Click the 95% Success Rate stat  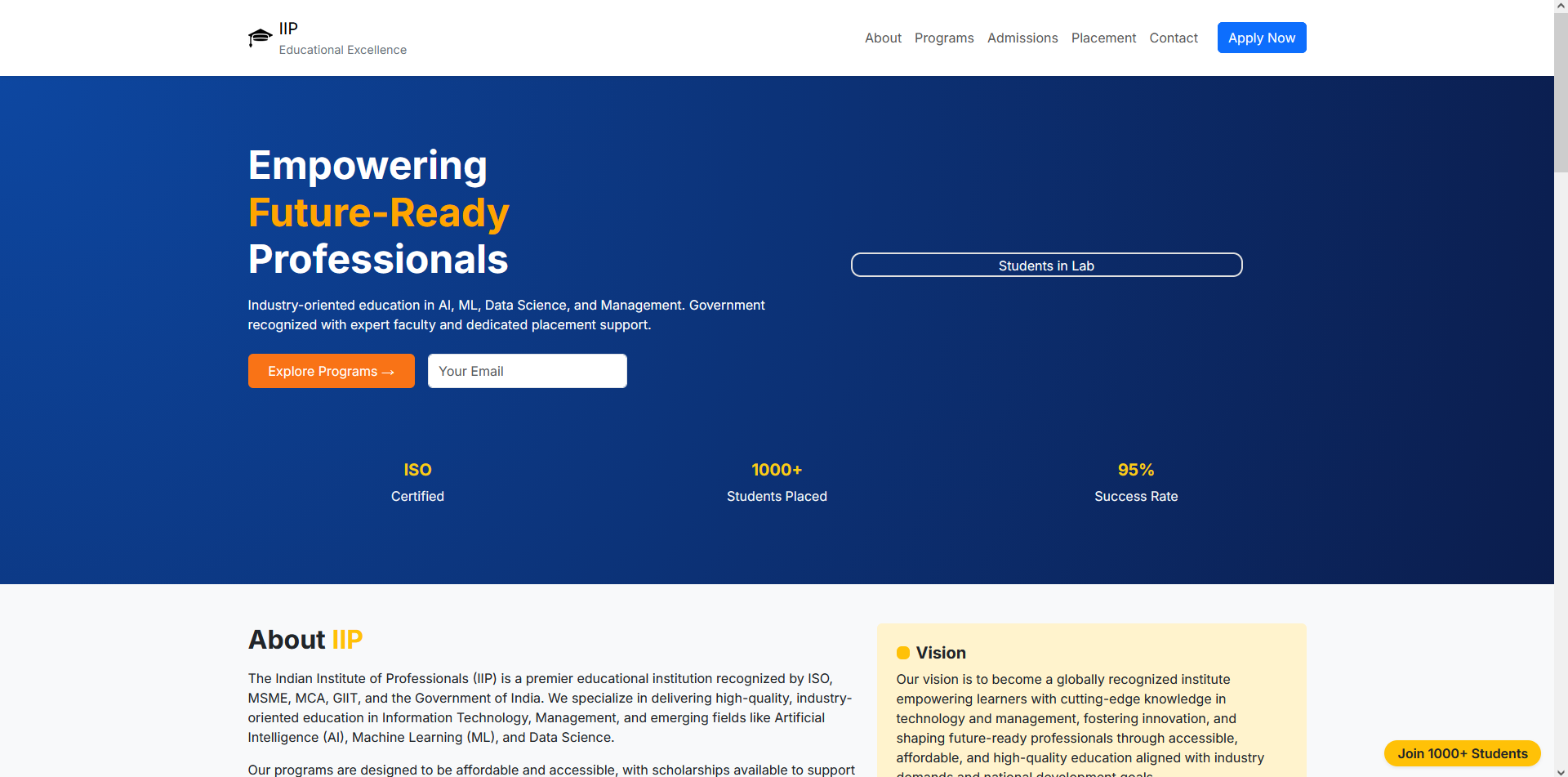click(1136, 482)
